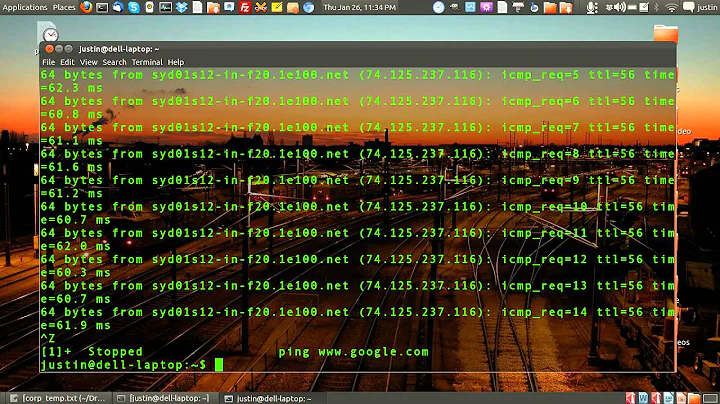Click the terminal prompt cursor block
Screen dimensions: 720x404
219,365
